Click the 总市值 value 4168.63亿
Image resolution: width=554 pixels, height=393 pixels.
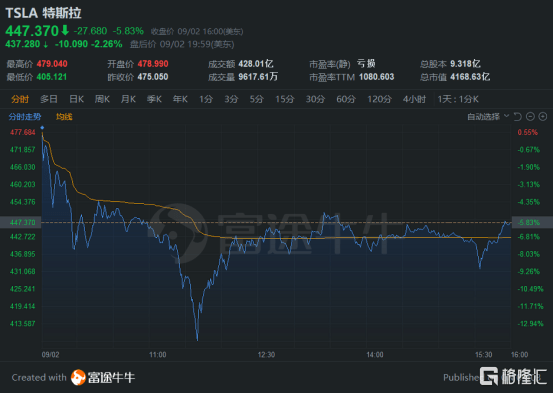(470, 77)
